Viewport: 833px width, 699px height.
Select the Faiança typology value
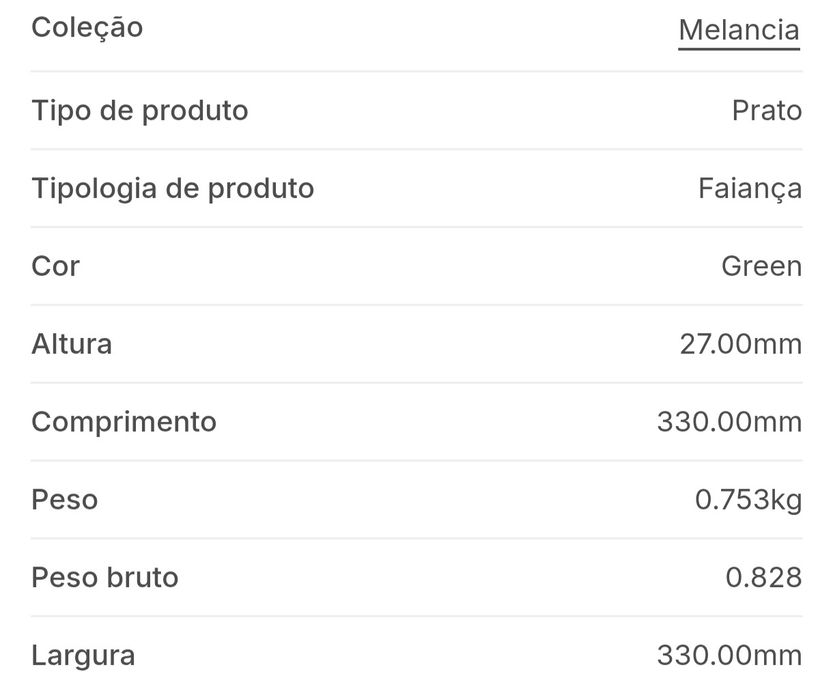[x=749, y=188]
